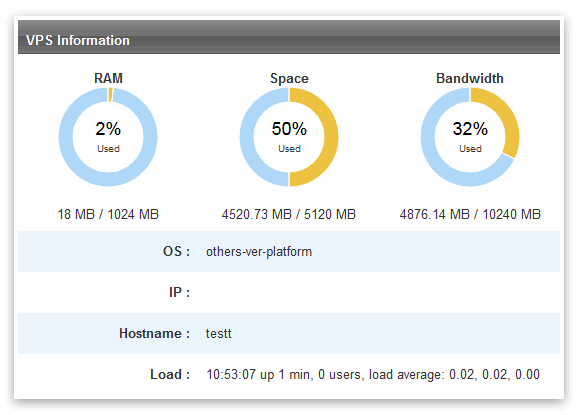Click the Bandwidth heading above the chart
Viewport: 582px width, 415px height.
point(470,78)
